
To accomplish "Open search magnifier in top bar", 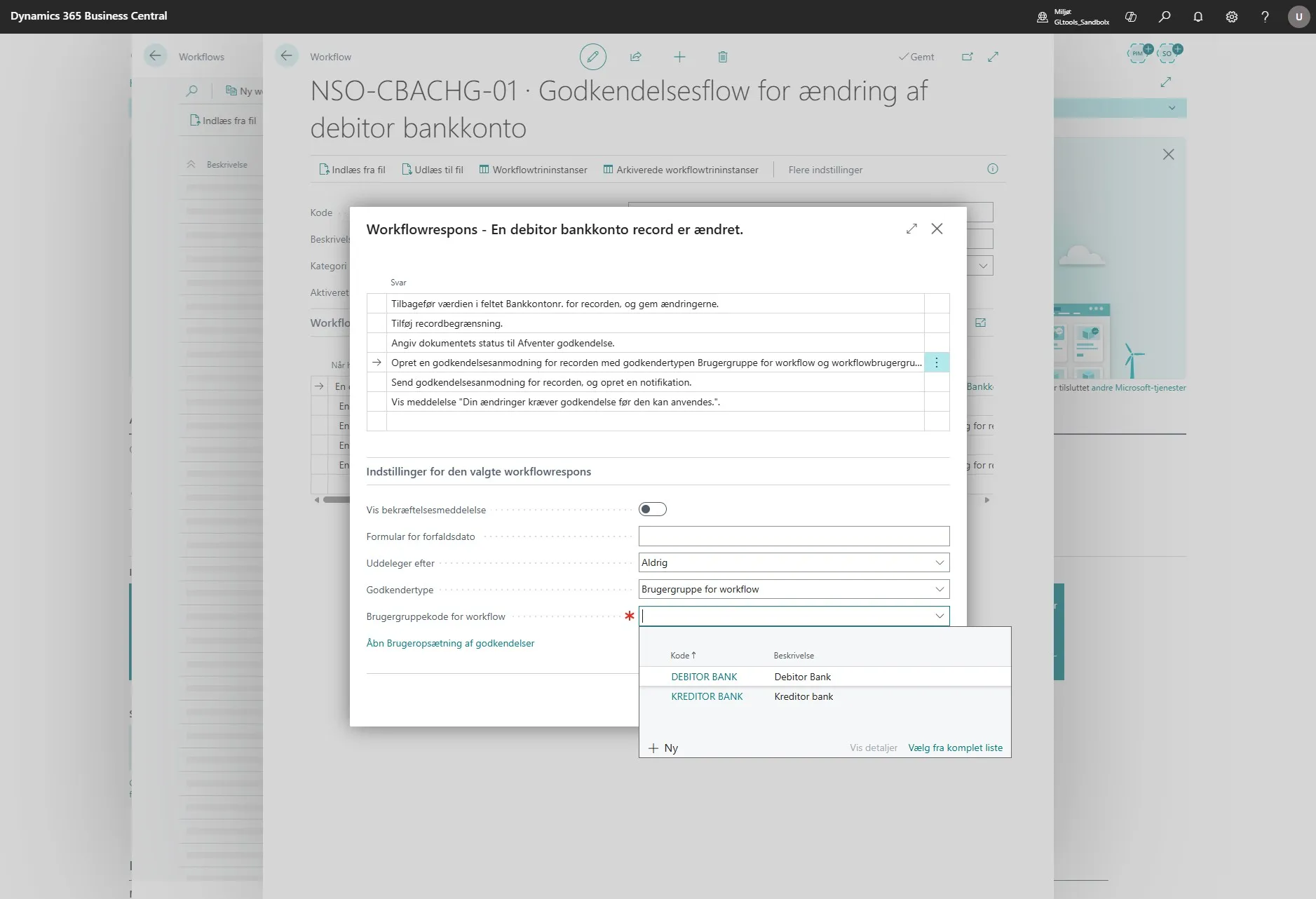I will click(1165, 17).
